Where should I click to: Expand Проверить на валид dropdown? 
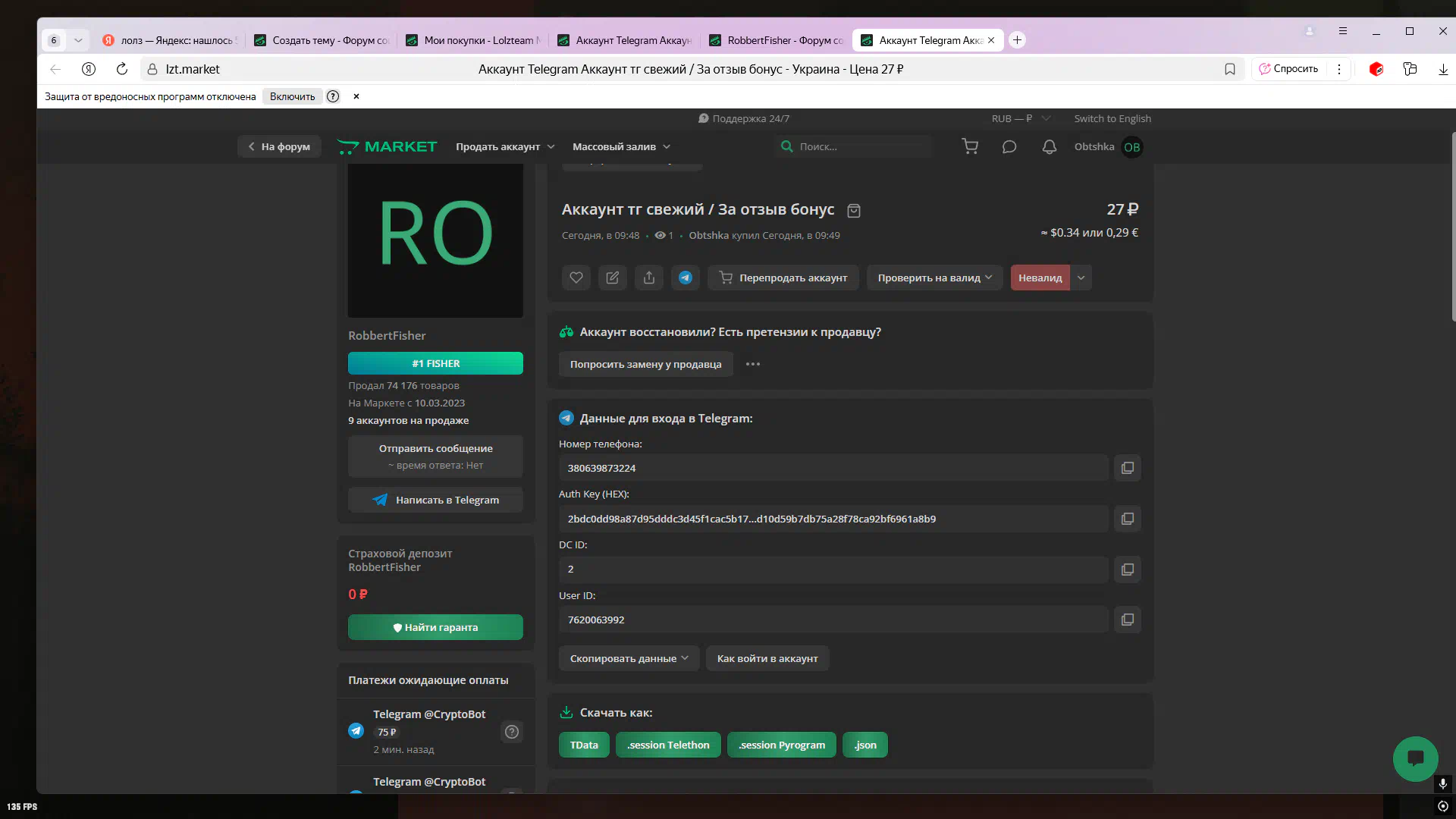934,278
